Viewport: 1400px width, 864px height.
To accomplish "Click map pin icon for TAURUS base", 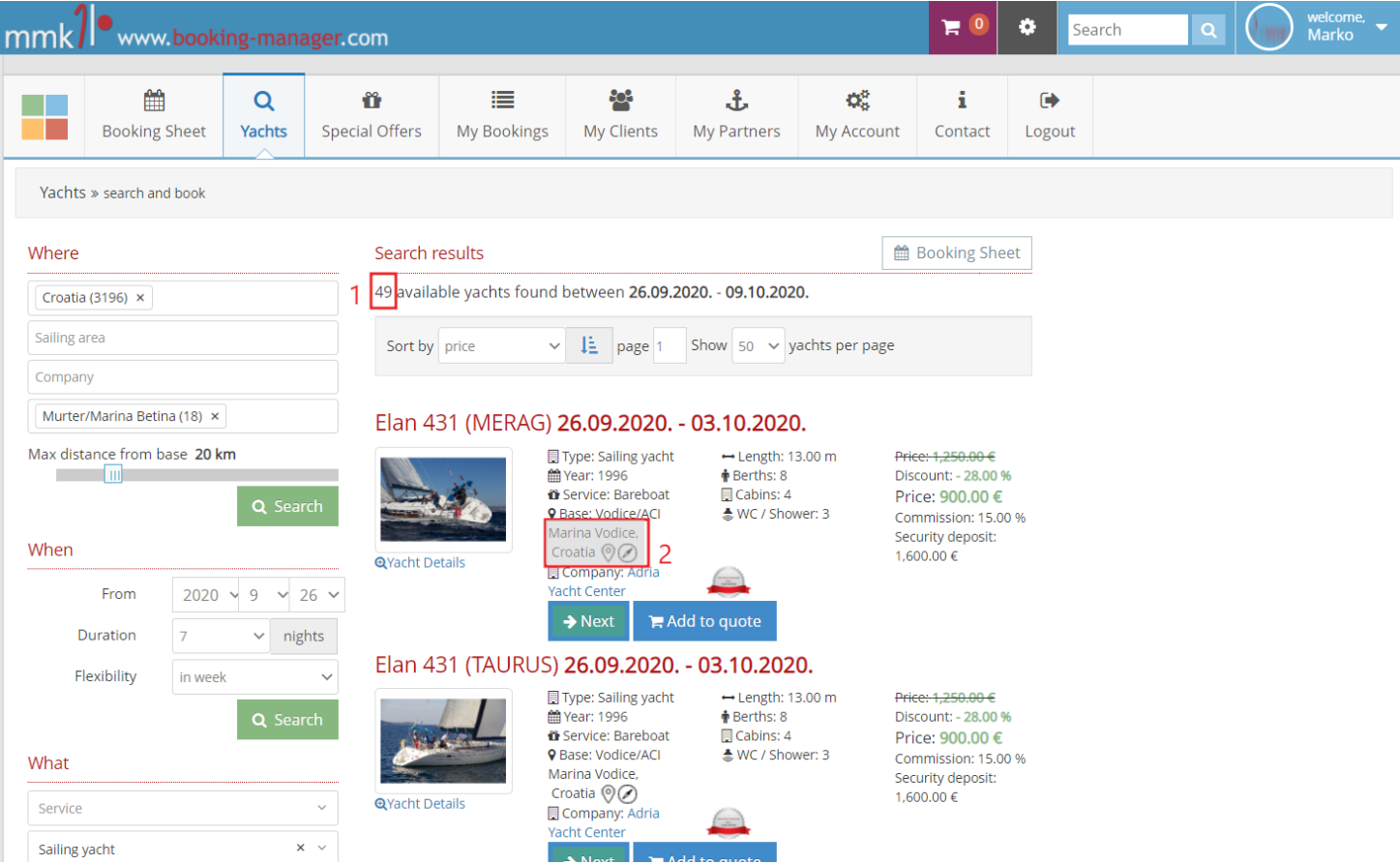I will [609, 793].
